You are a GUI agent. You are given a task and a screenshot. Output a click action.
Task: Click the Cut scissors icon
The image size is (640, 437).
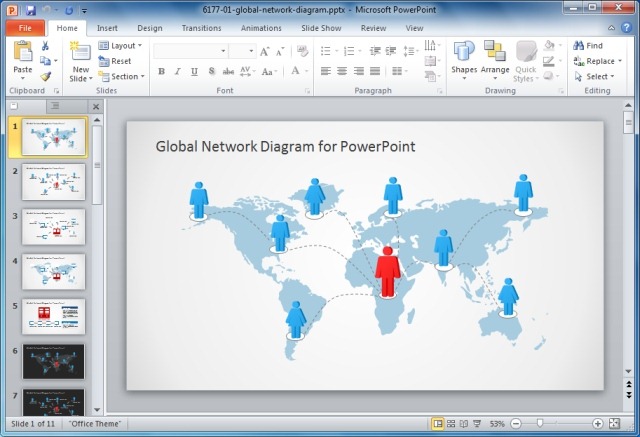click(45, 45)
